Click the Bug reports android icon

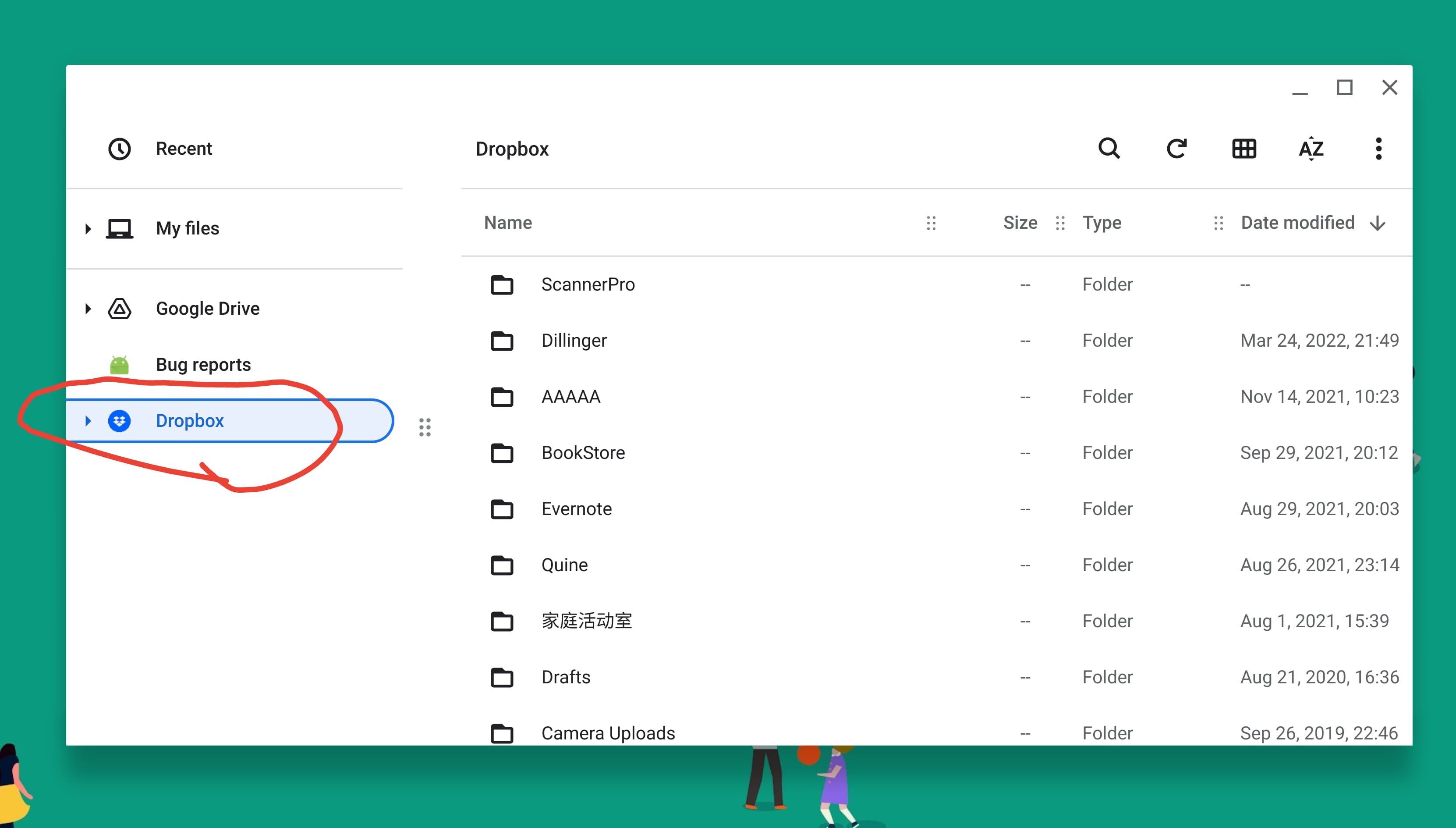[119, 365]
